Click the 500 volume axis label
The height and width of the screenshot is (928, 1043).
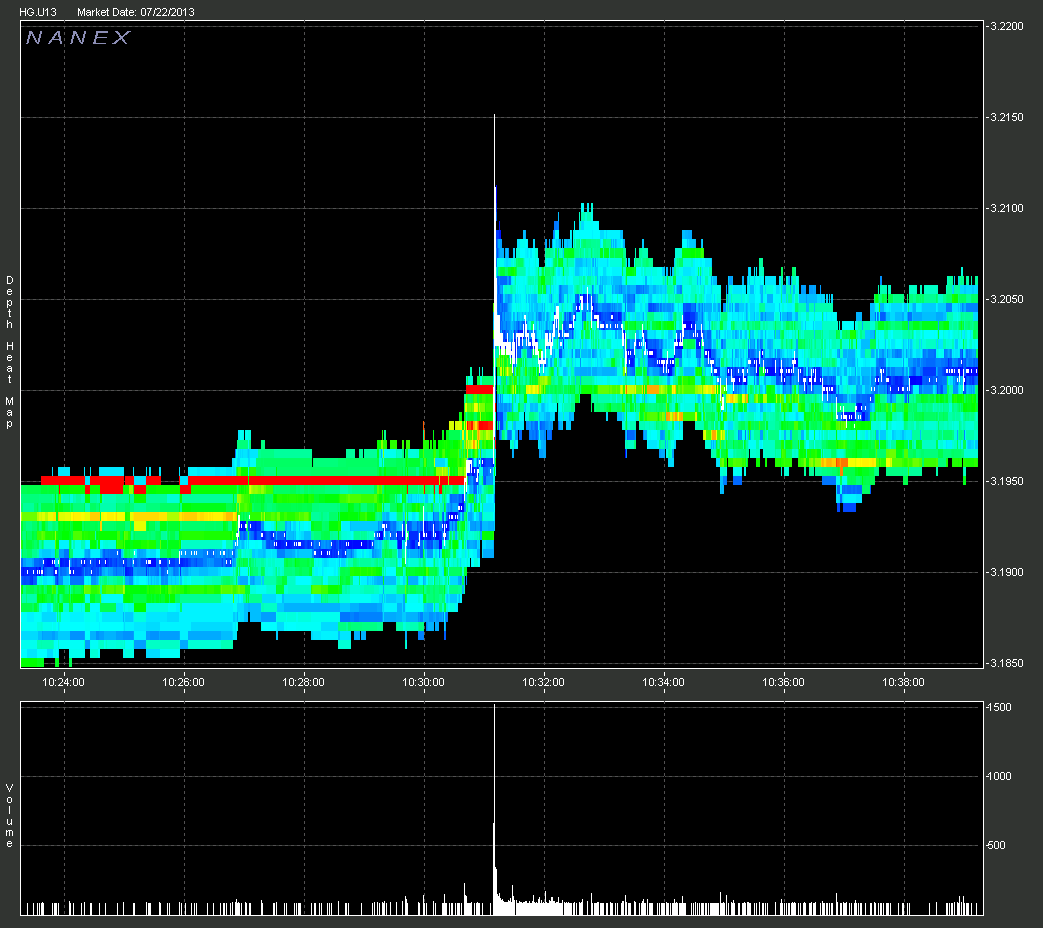[998, 846]
